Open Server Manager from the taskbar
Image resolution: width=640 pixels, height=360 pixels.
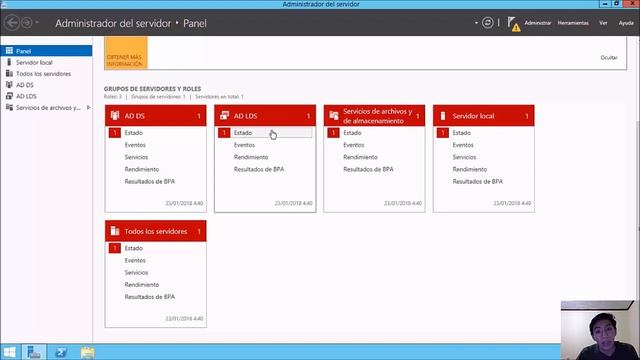[x=34, y=352]
